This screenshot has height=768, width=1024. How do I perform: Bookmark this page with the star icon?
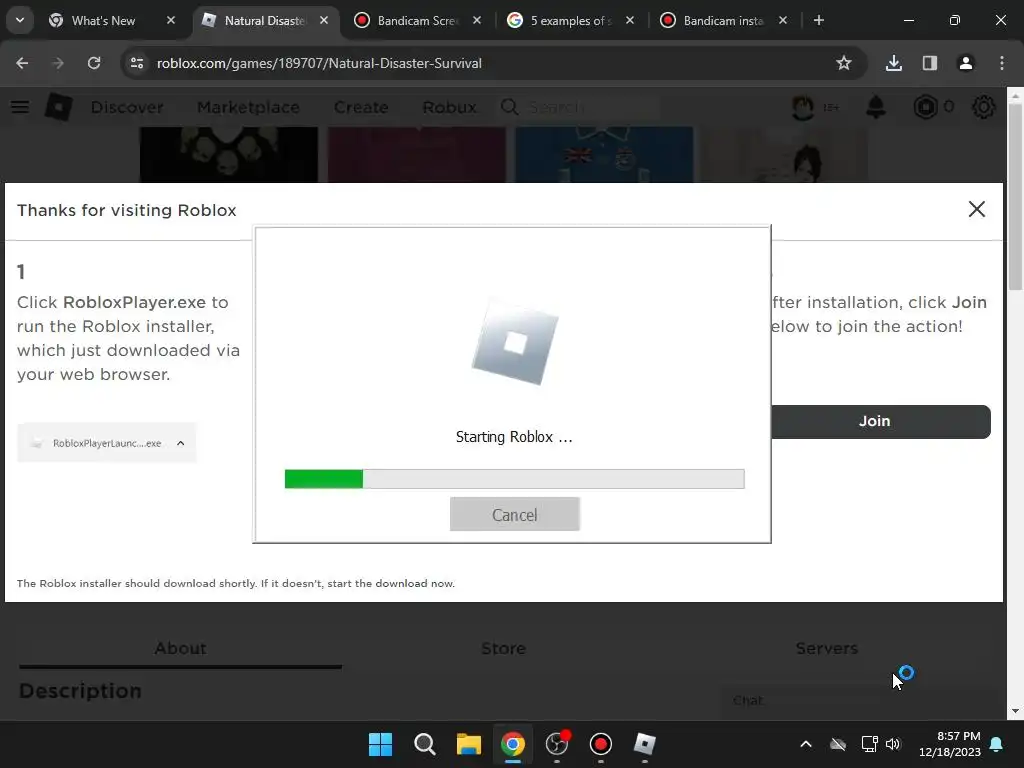[x=844, y=63]
